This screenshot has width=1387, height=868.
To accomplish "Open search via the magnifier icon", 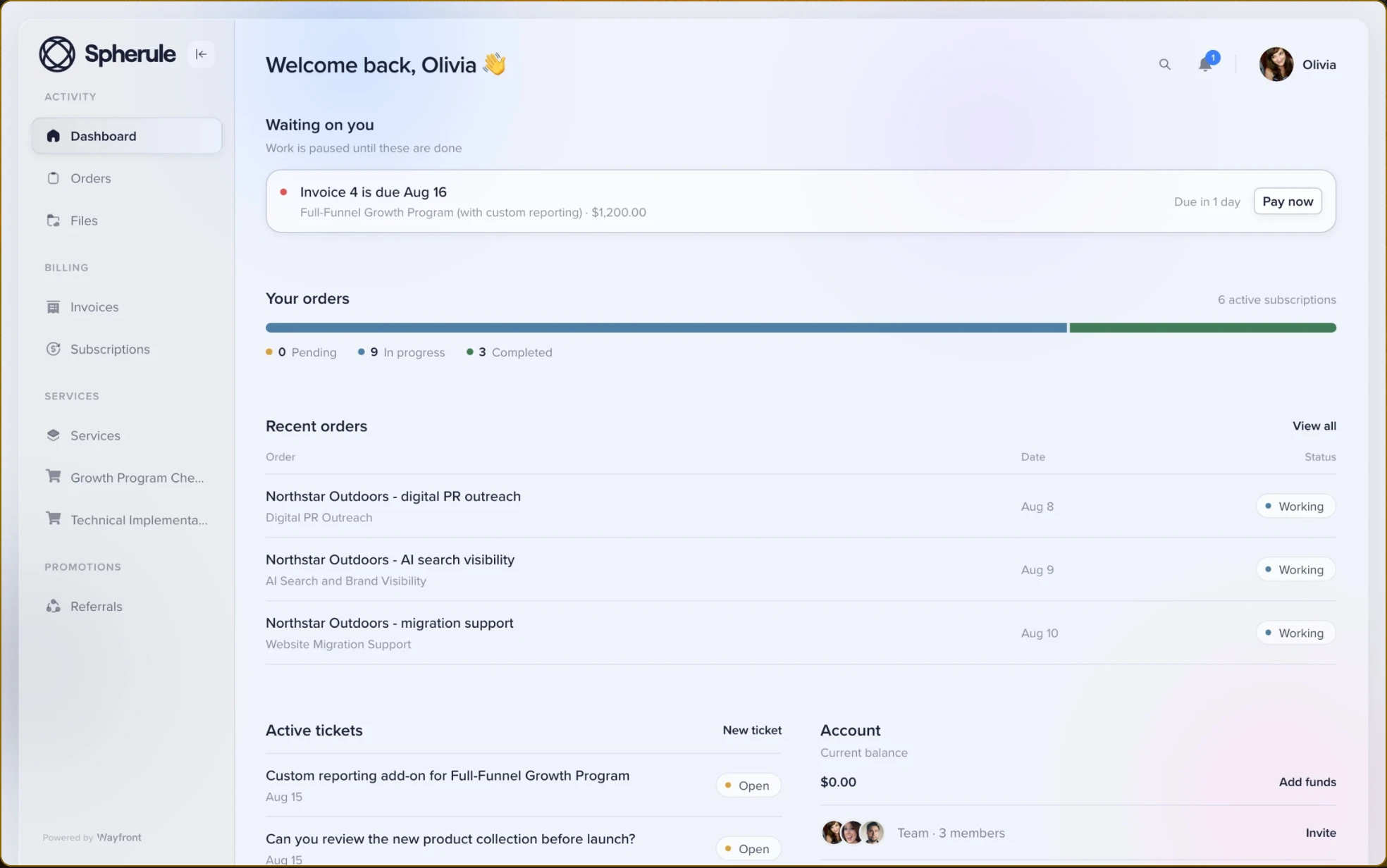I will tap(1165, 65).
